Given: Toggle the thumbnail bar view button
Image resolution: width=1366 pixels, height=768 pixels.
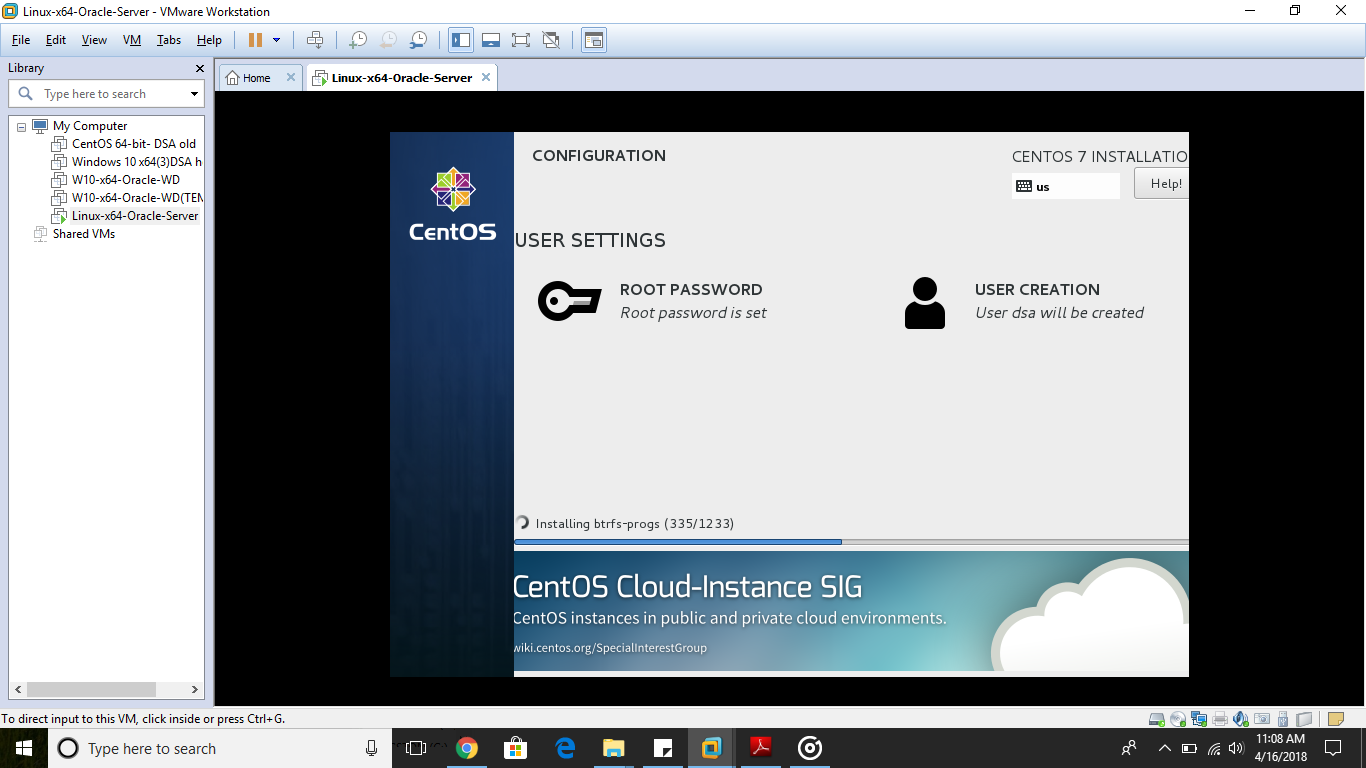Looking at the screenshot, I should (x=491, y=40).
